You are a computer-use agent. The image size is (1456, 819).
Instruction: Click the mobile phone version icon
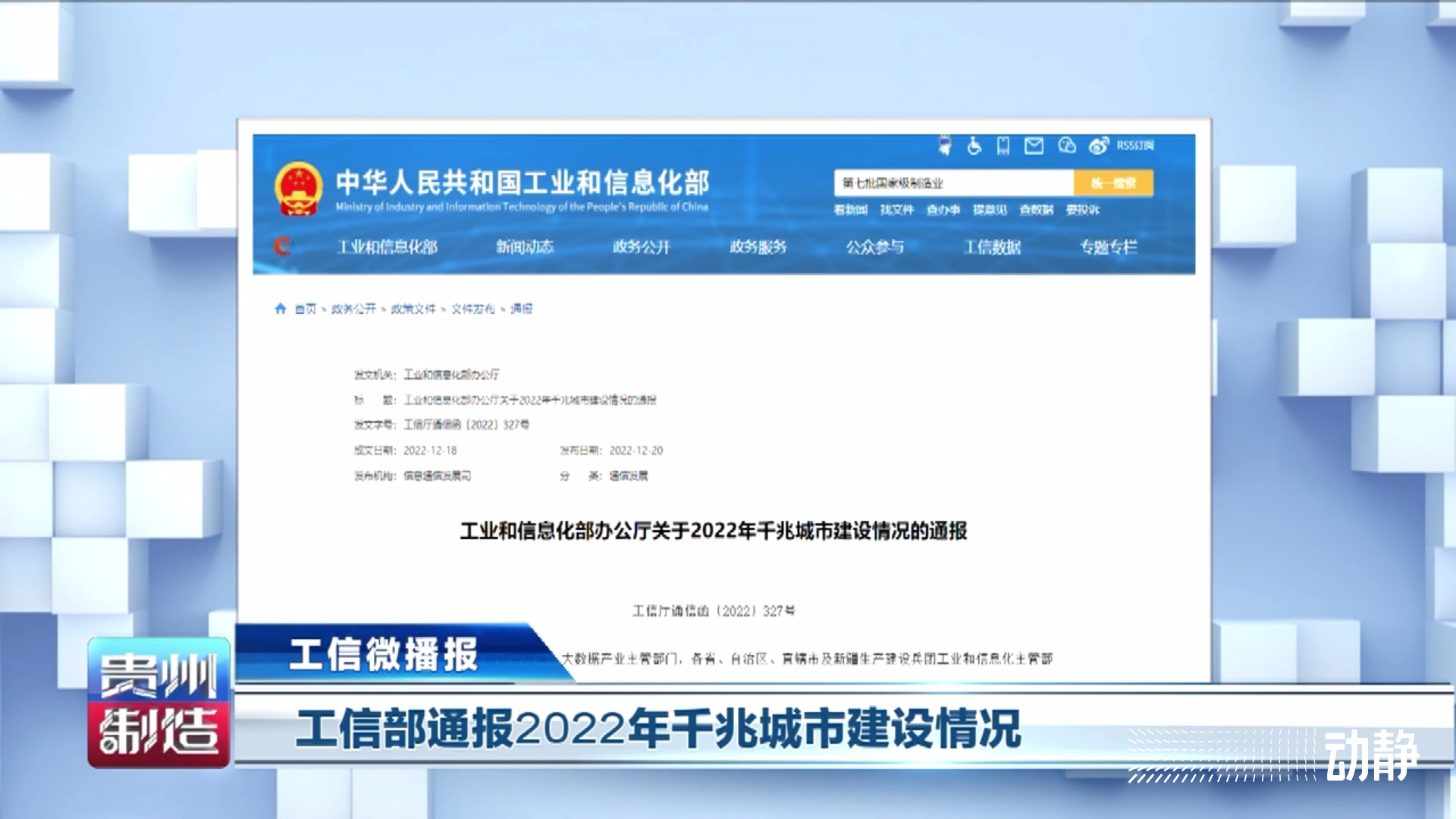(1003, 146)
